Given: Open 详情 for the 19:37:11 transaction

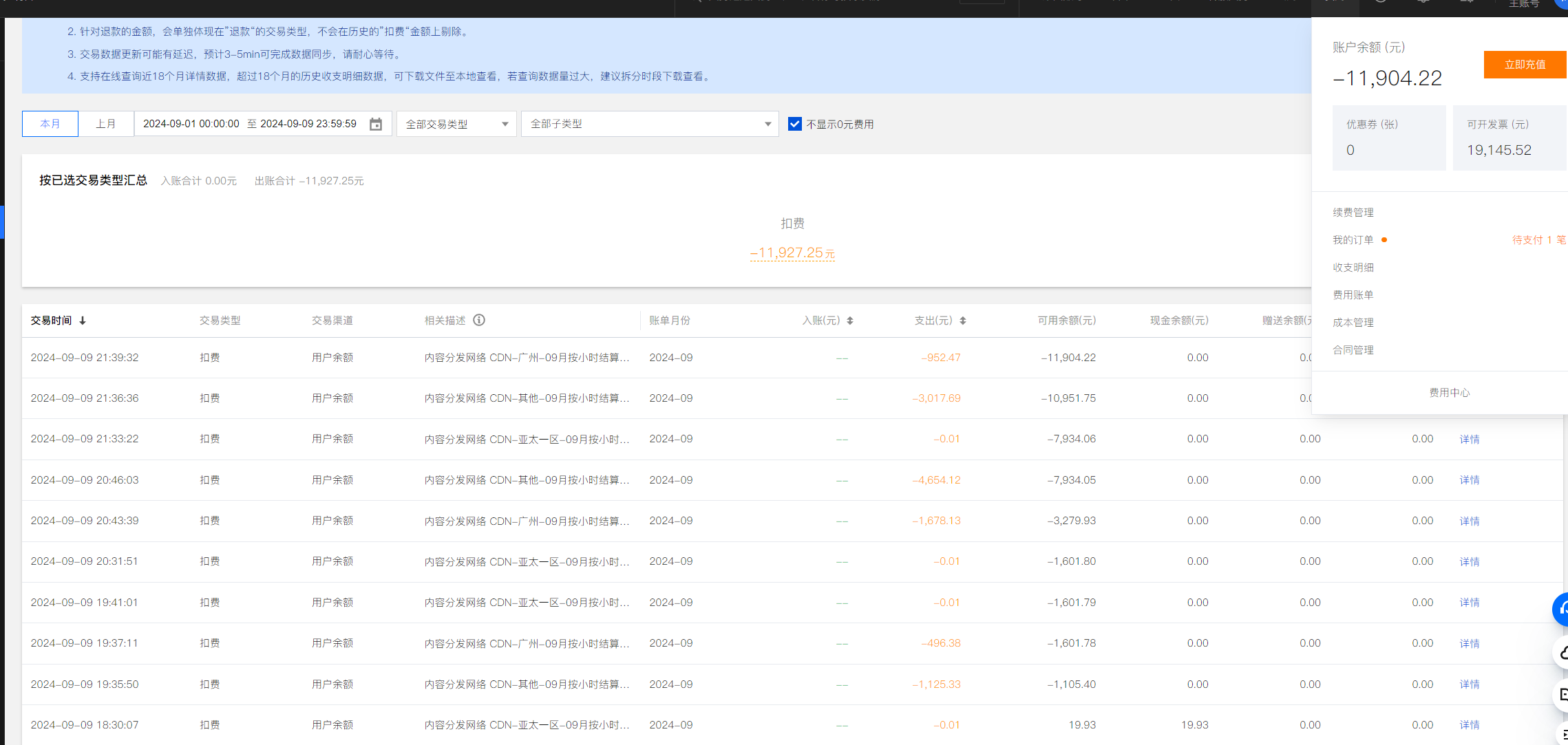Looking at the screenshot, I should tap(1470, 644).
